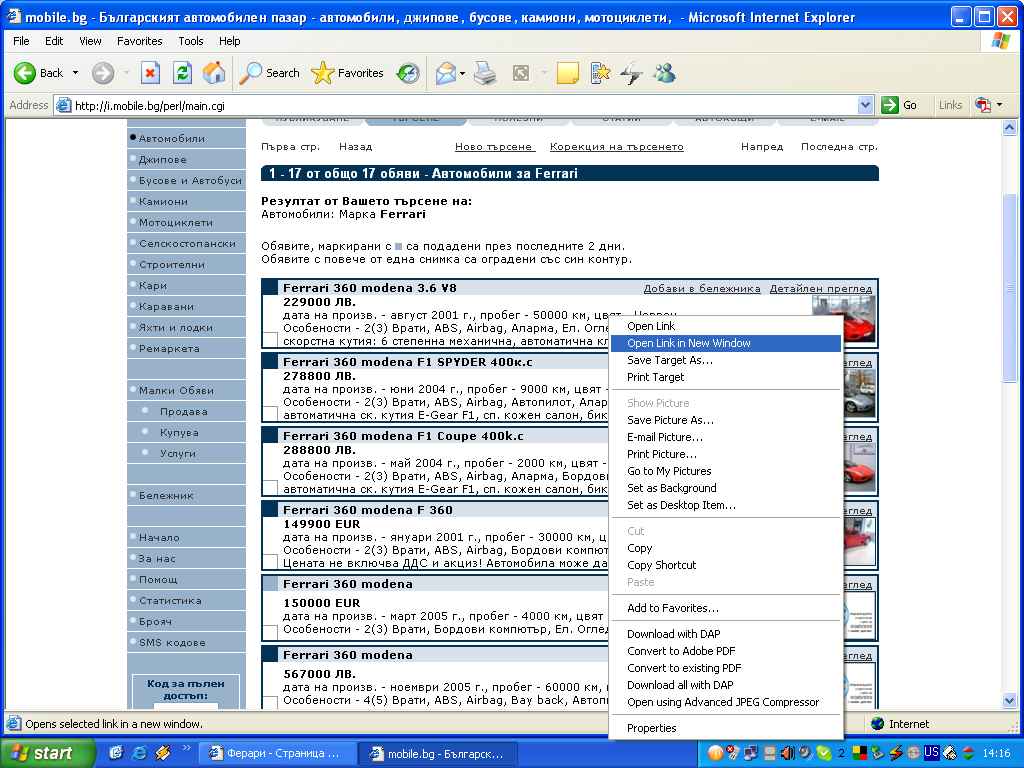The width and height of the screenshot is (1024, 768).
Task: Click the vertical scrollbar down arrow
Action: (x=1009, y=703)
